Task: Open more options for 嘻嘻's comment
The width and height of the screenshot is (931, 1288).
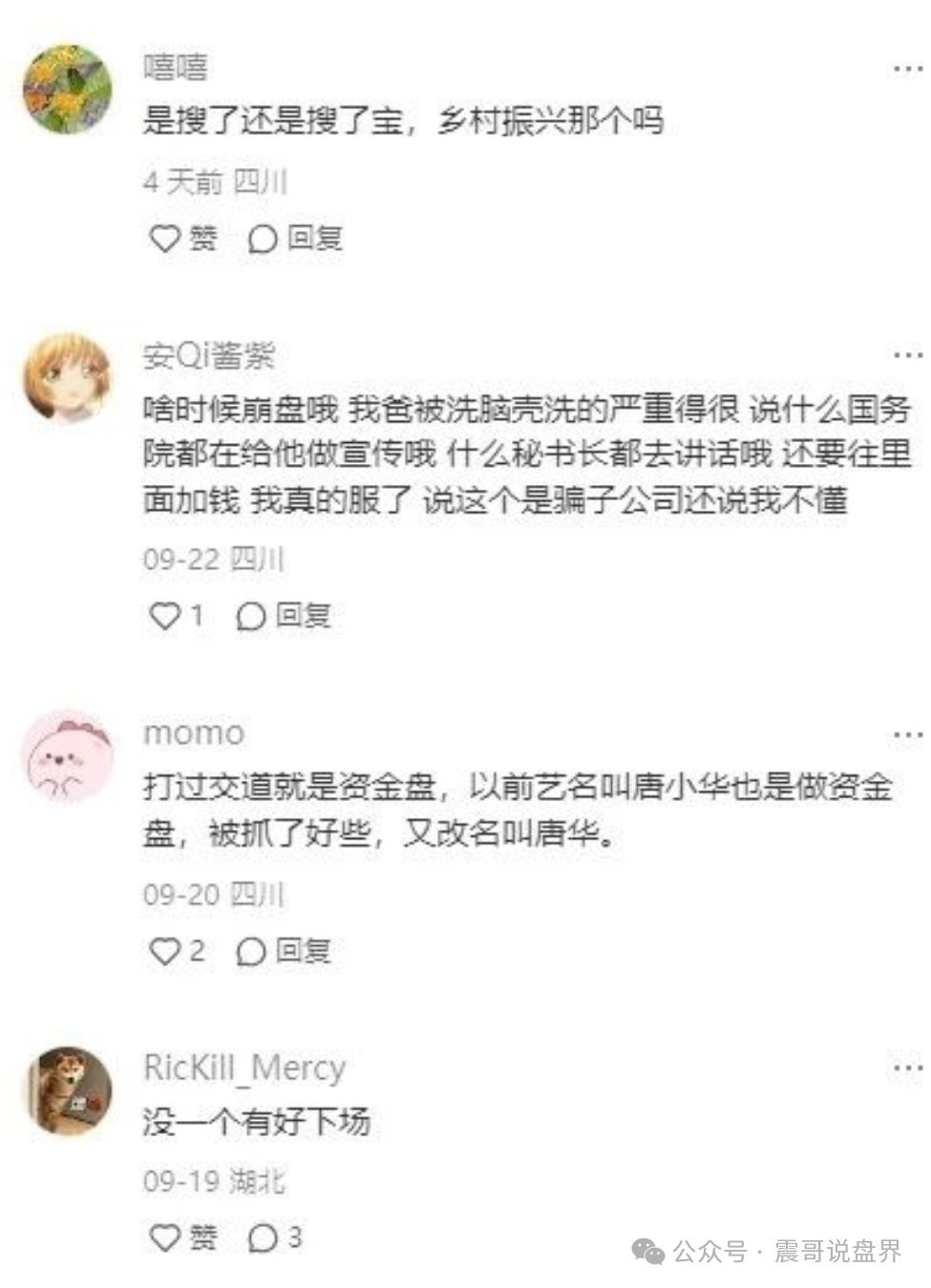Action: point(907,69)
